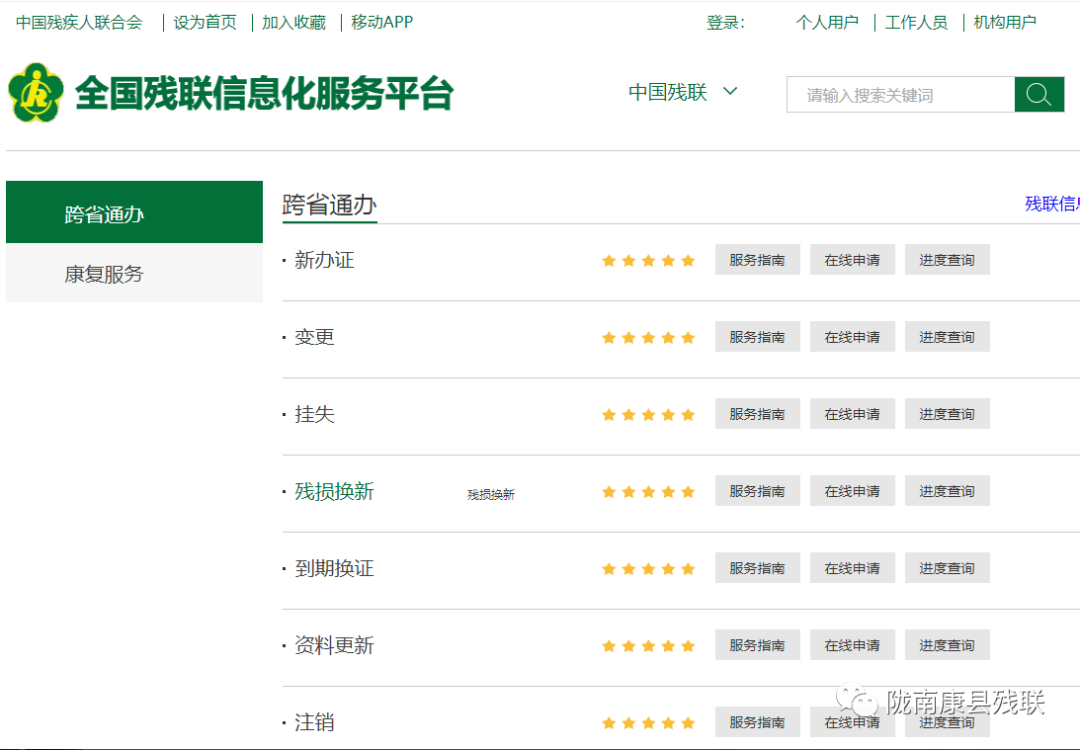Click the last star rating for 注销
The width and height of the screenshot is (1080, 750).
click(x=688, y=722)
